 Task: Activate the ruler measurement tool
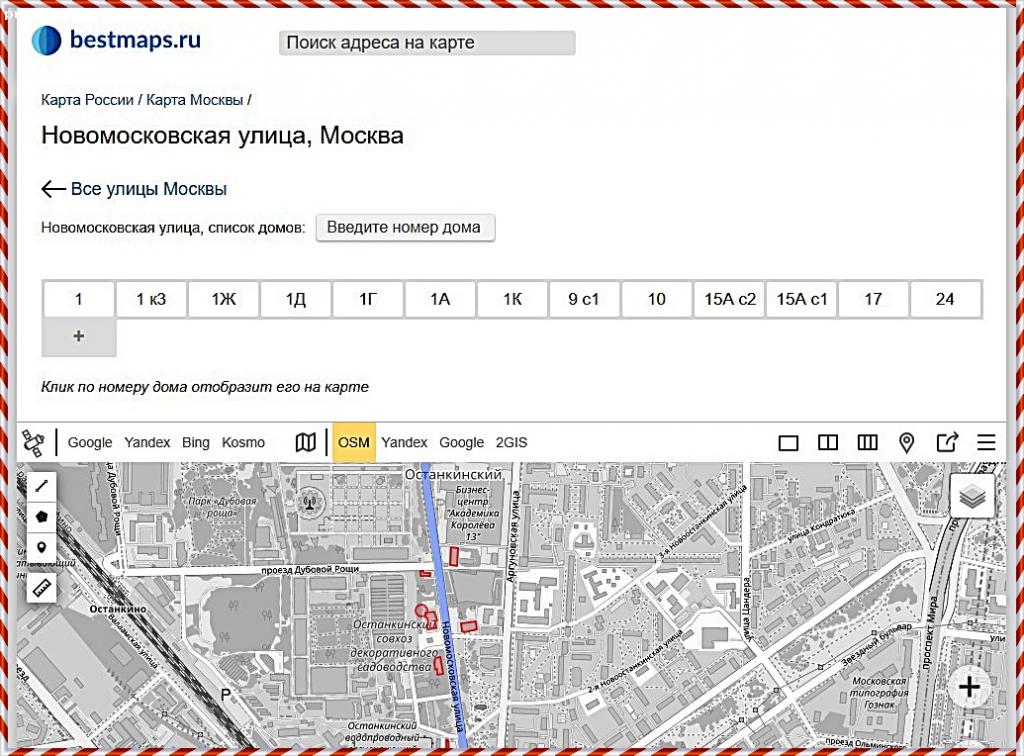coord(42,587)
